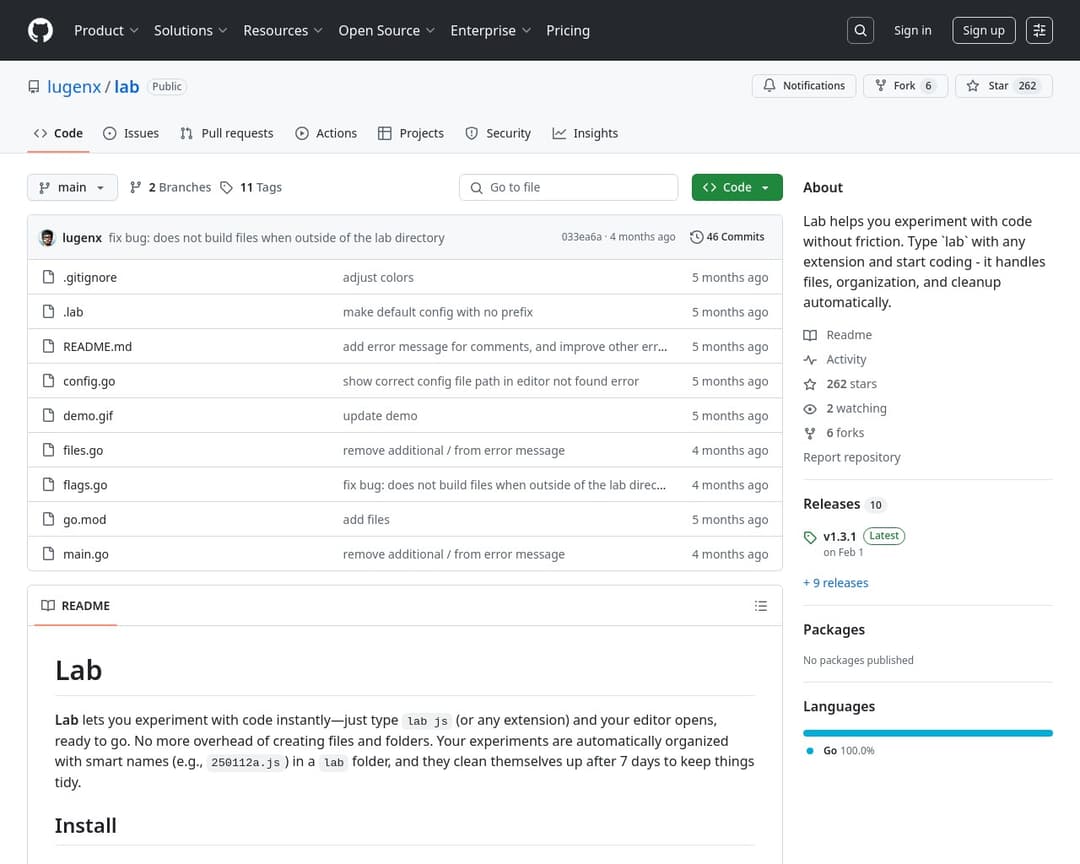Open the 'update demo' commit message

point(380,416)
